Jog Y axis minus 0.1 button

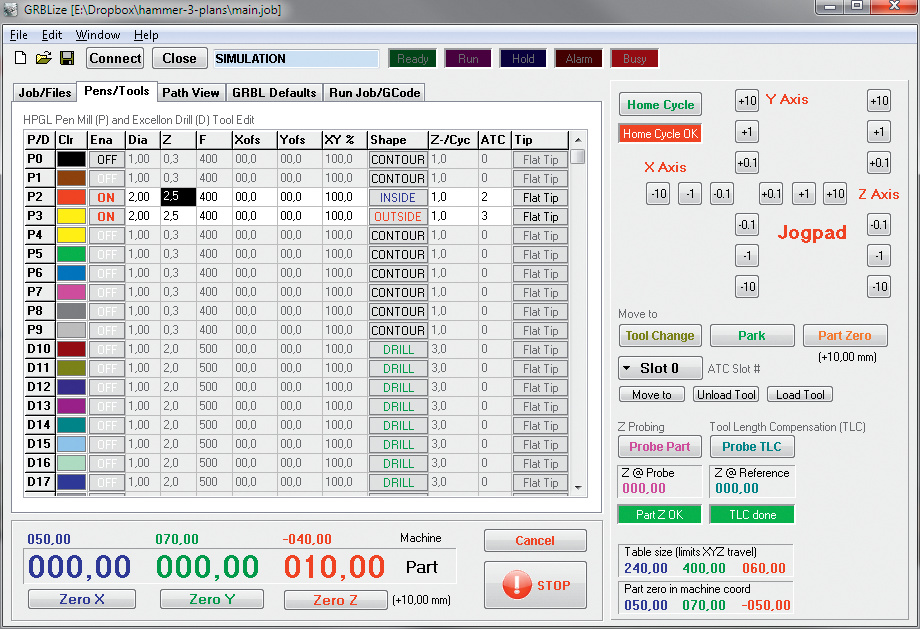[x=747, y=225]
